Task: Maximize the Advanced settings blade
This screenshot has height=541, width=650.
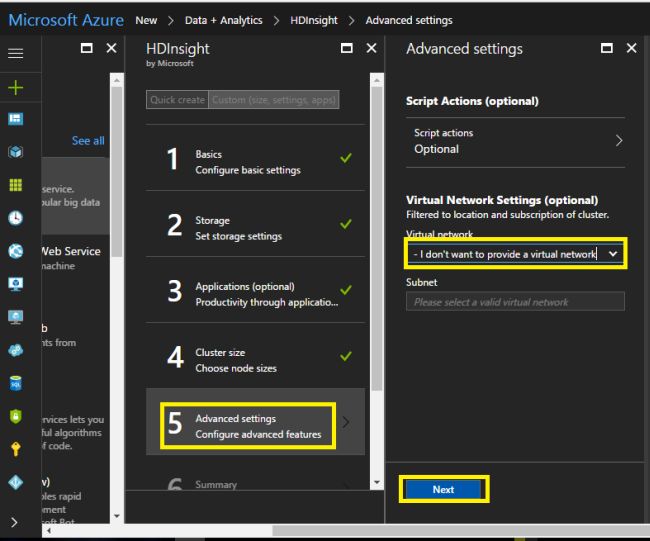Action: point(607,49)
